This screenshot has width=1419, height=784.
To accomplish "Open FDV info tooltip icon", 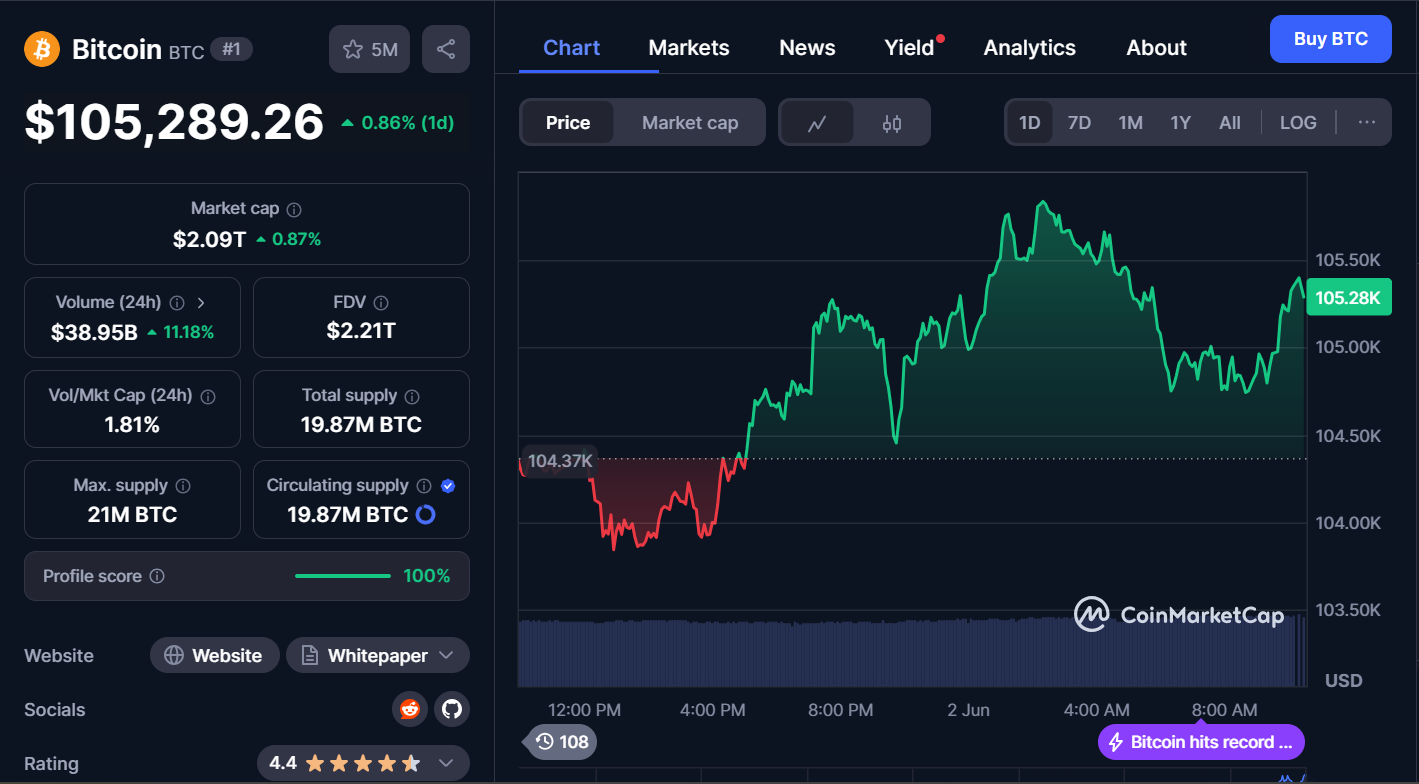I will pyautogui.click(x=381, y=303).
